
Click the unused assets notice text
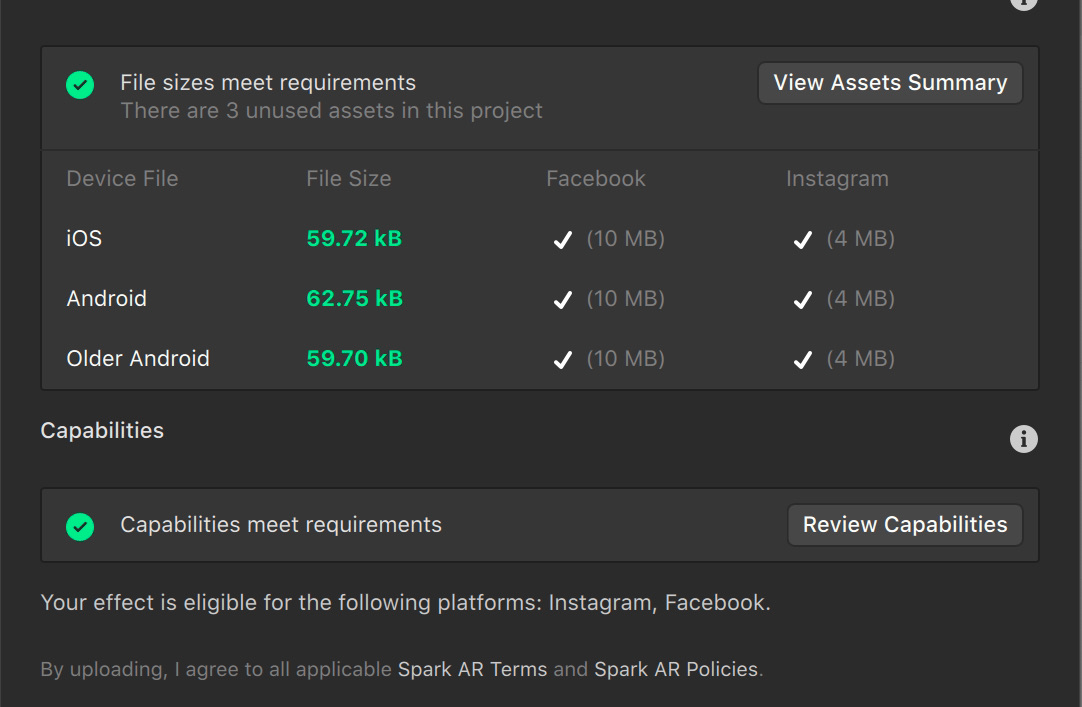(331, 111)
